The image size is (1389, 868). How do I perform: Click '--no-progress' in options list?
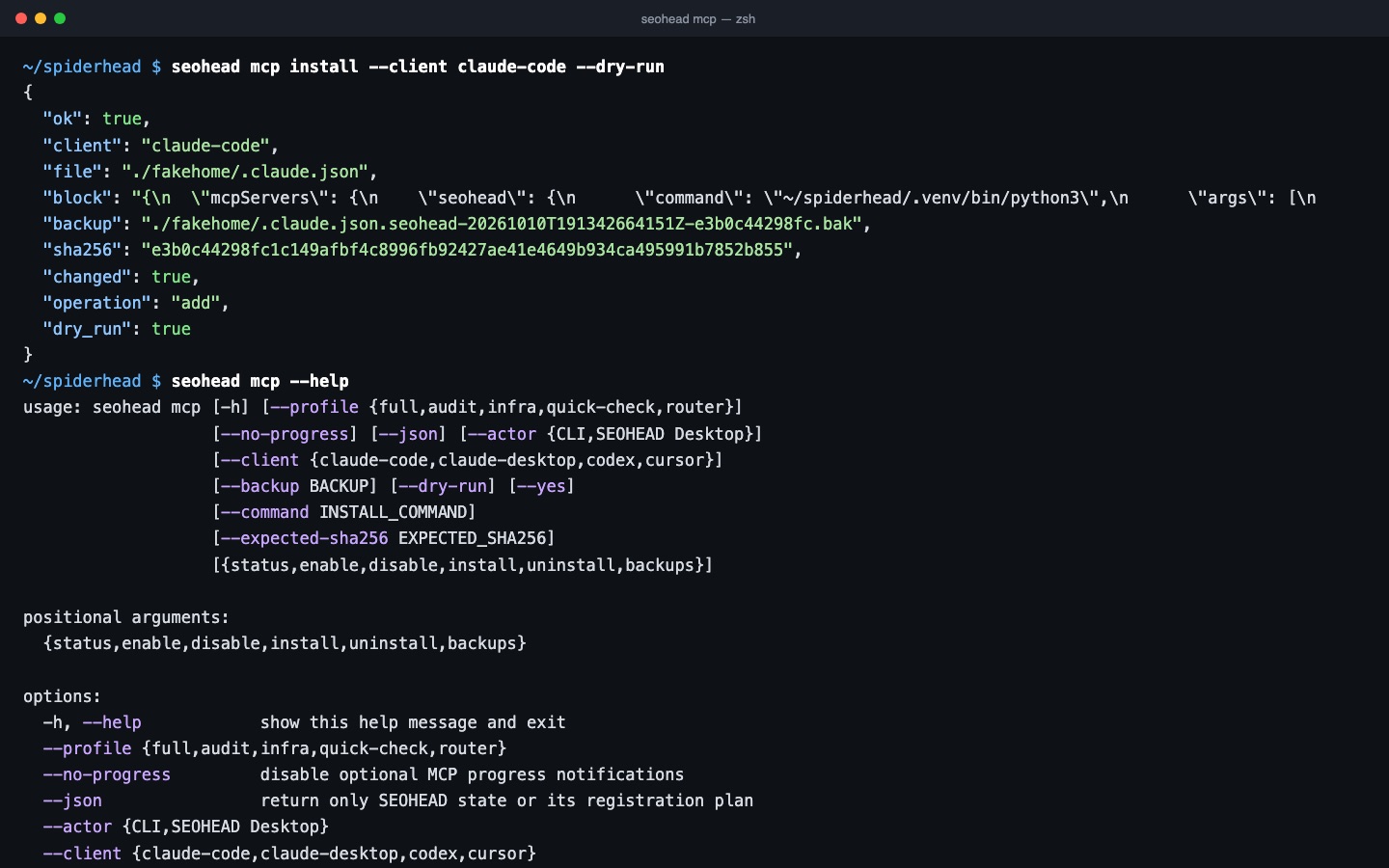click(106, 774)
